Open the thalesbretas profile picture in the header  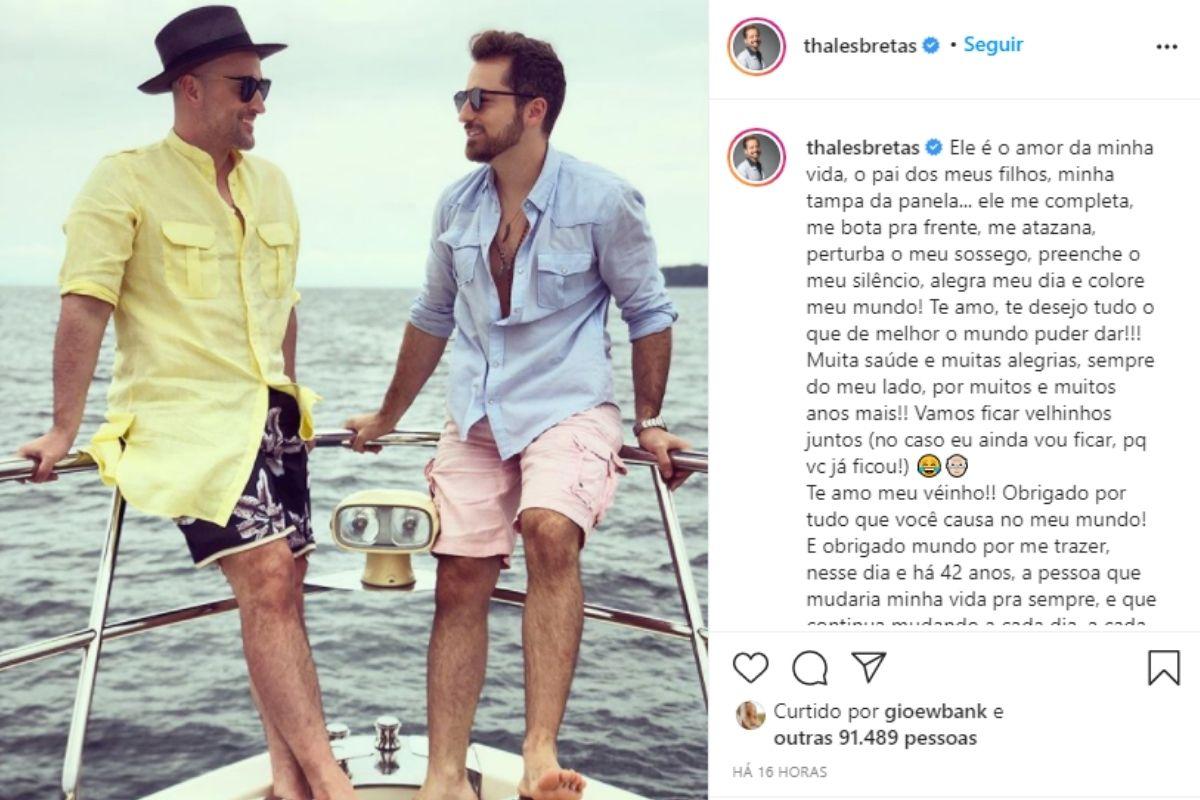click(756, 46)
